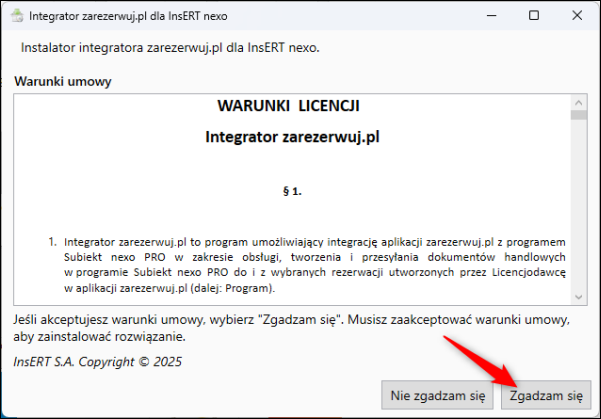The image size is (601, 419).
Task: Click the "Instalator integratora zarezerwuj.pl" header text
Action: pos(170,48)
